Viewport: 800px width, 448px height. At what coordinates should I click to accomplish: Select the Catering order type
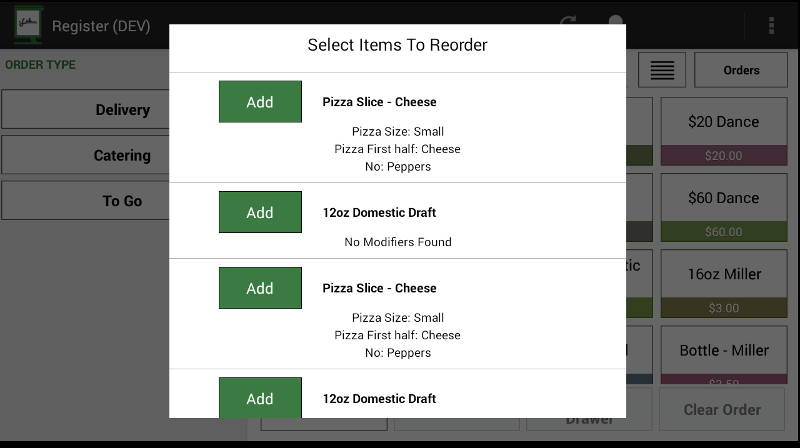(x=85, y=155)
